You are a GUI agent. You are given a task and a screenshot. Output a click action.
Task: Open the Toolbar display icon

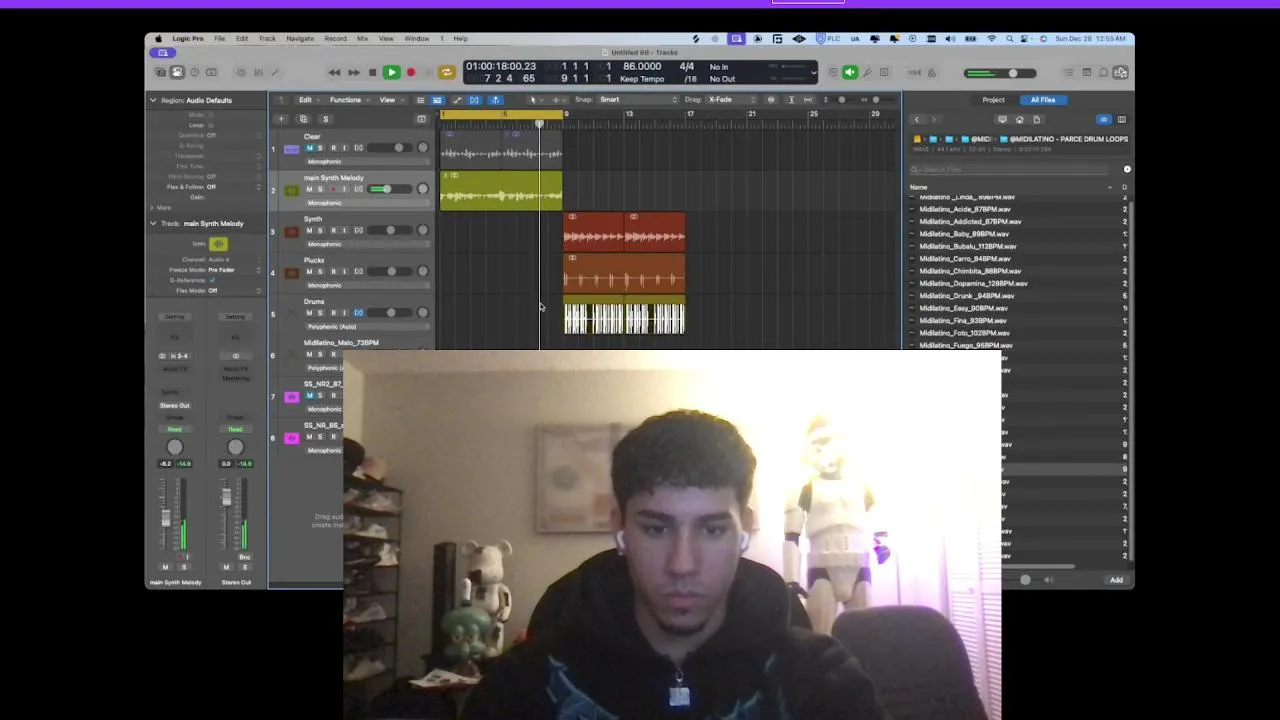[211, 72]
